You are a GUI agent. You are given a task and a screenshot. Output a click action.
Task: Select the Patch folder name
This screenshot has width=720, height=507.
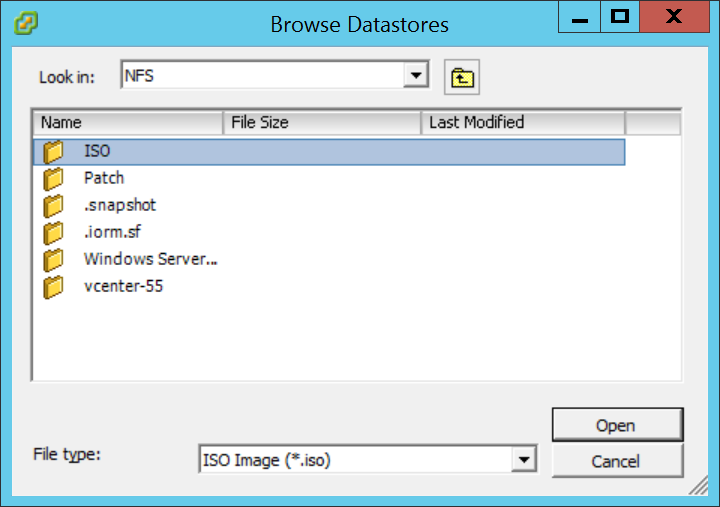[x=104, y=178]
